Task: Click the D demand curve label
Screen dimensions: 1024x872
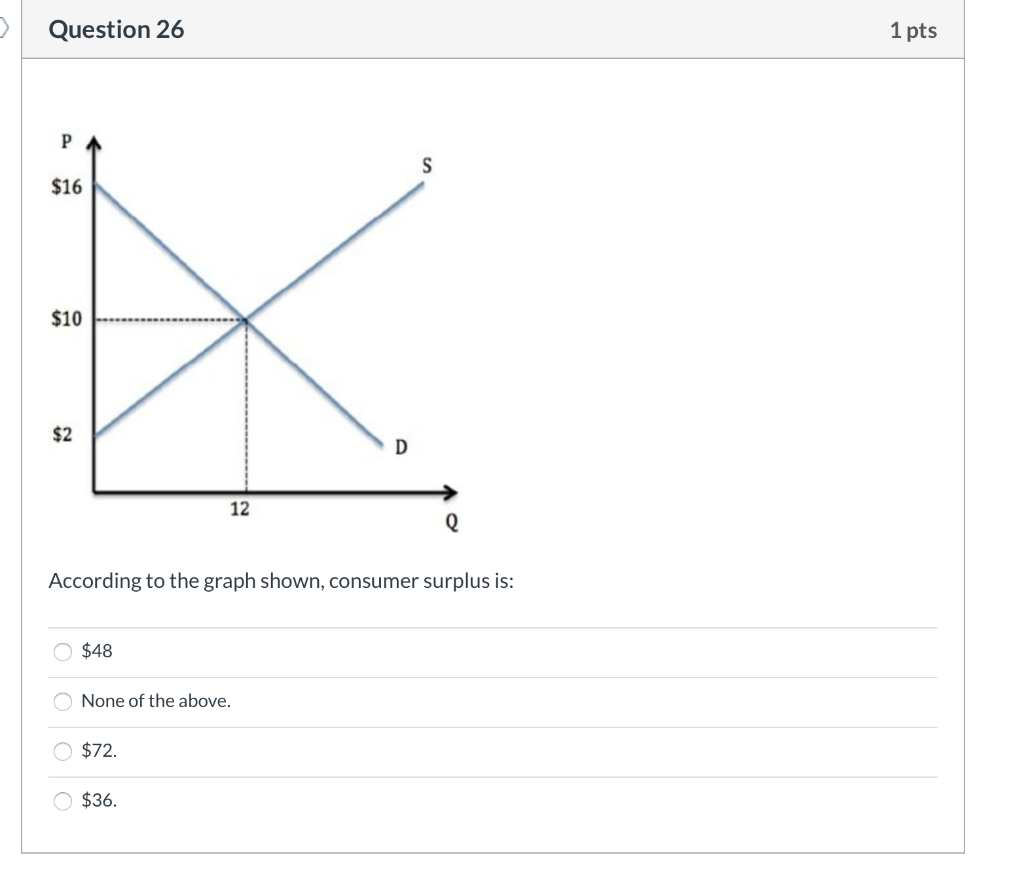Action: point(401,447)
